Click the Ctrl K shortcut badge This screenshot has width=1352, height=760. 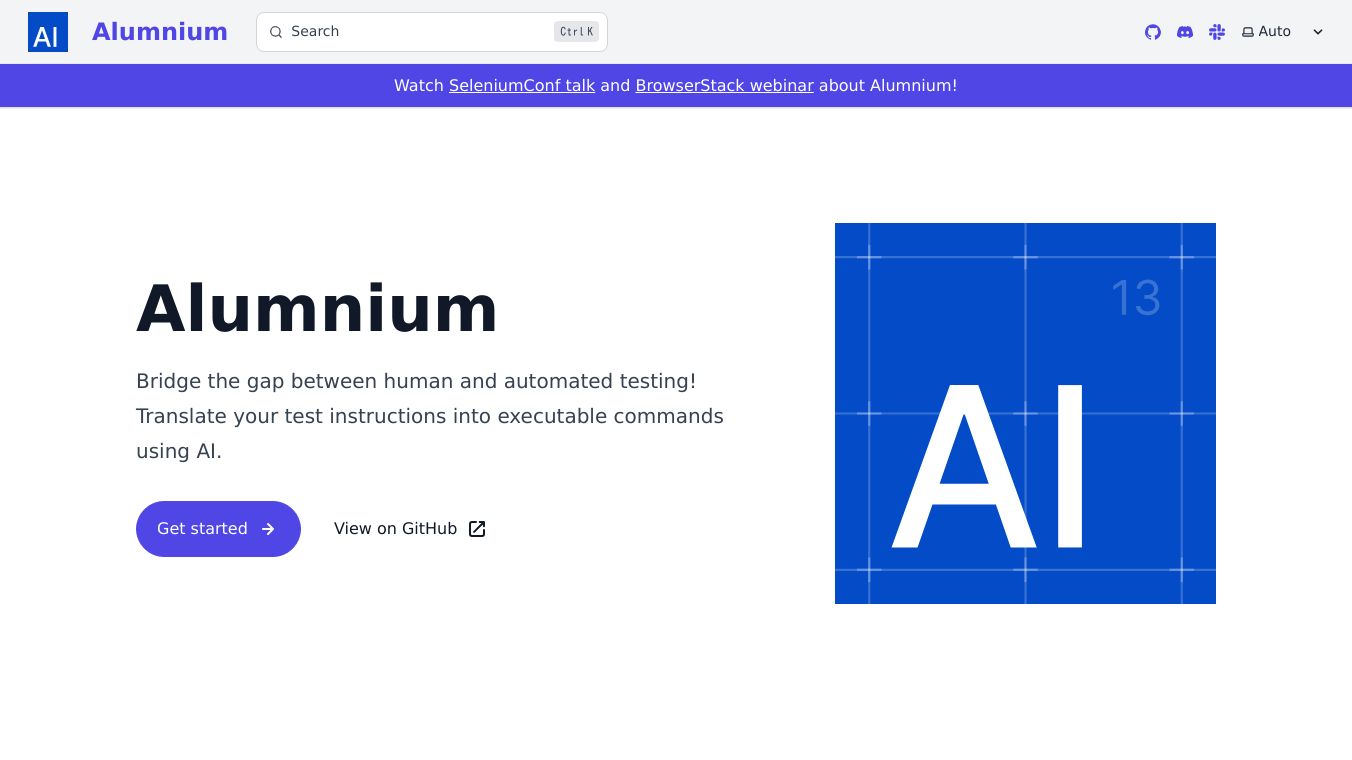pos(576,32)
